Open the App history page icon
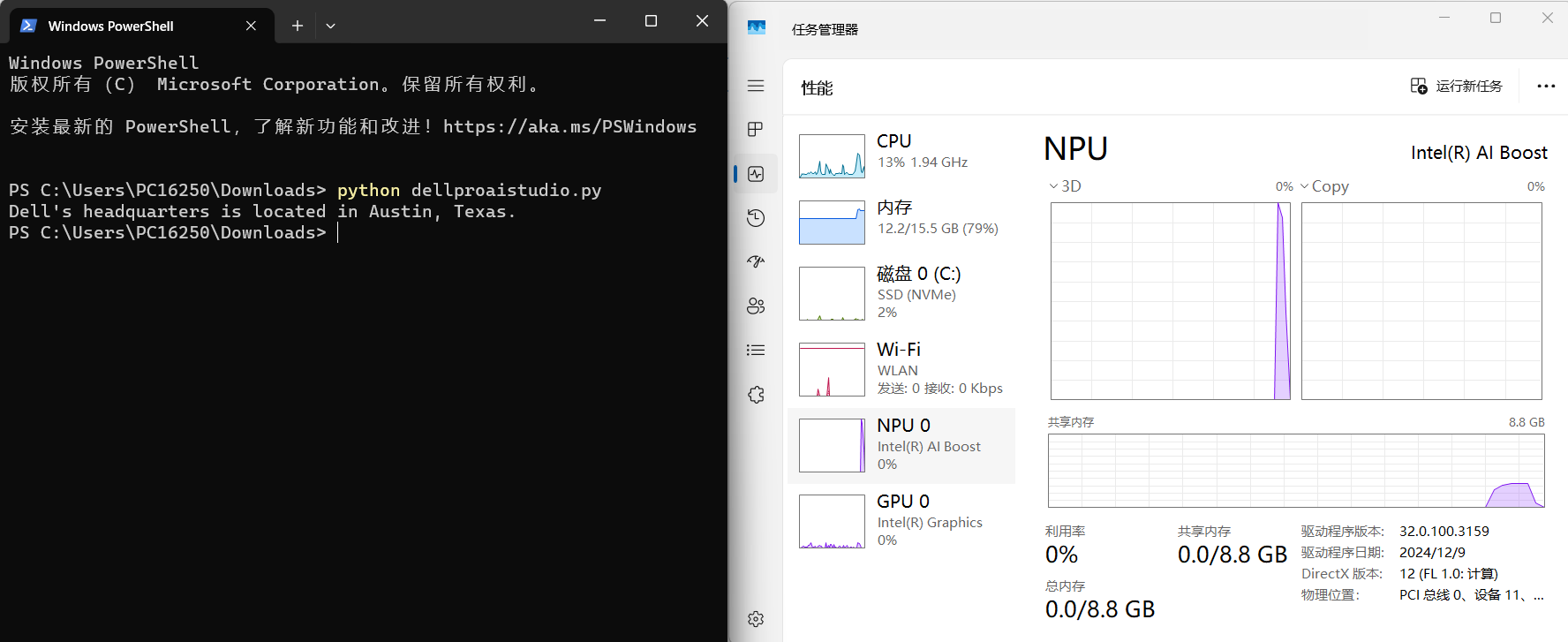Screen dimensions: 1568x642 click(756, 218)
